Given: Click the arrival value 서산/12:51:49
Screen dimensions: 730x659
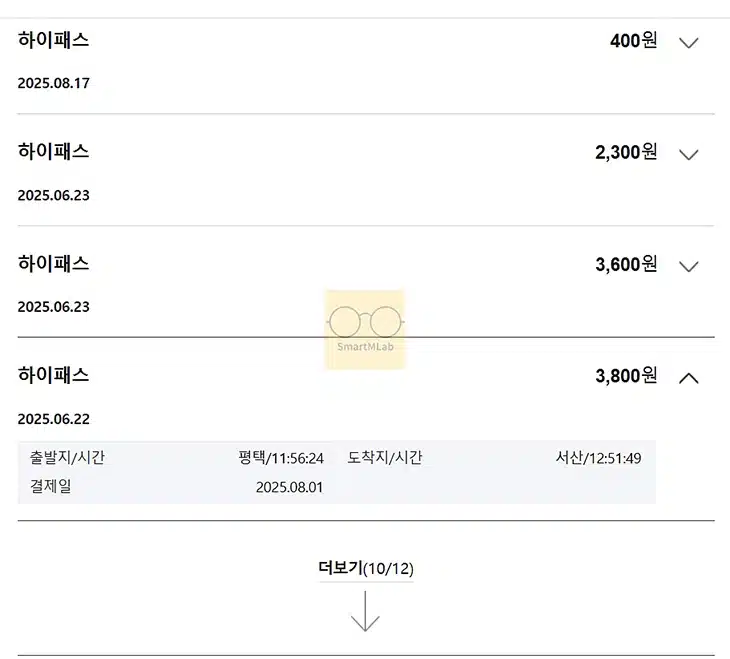Looking at the screenshot, I should click(598, 458).
